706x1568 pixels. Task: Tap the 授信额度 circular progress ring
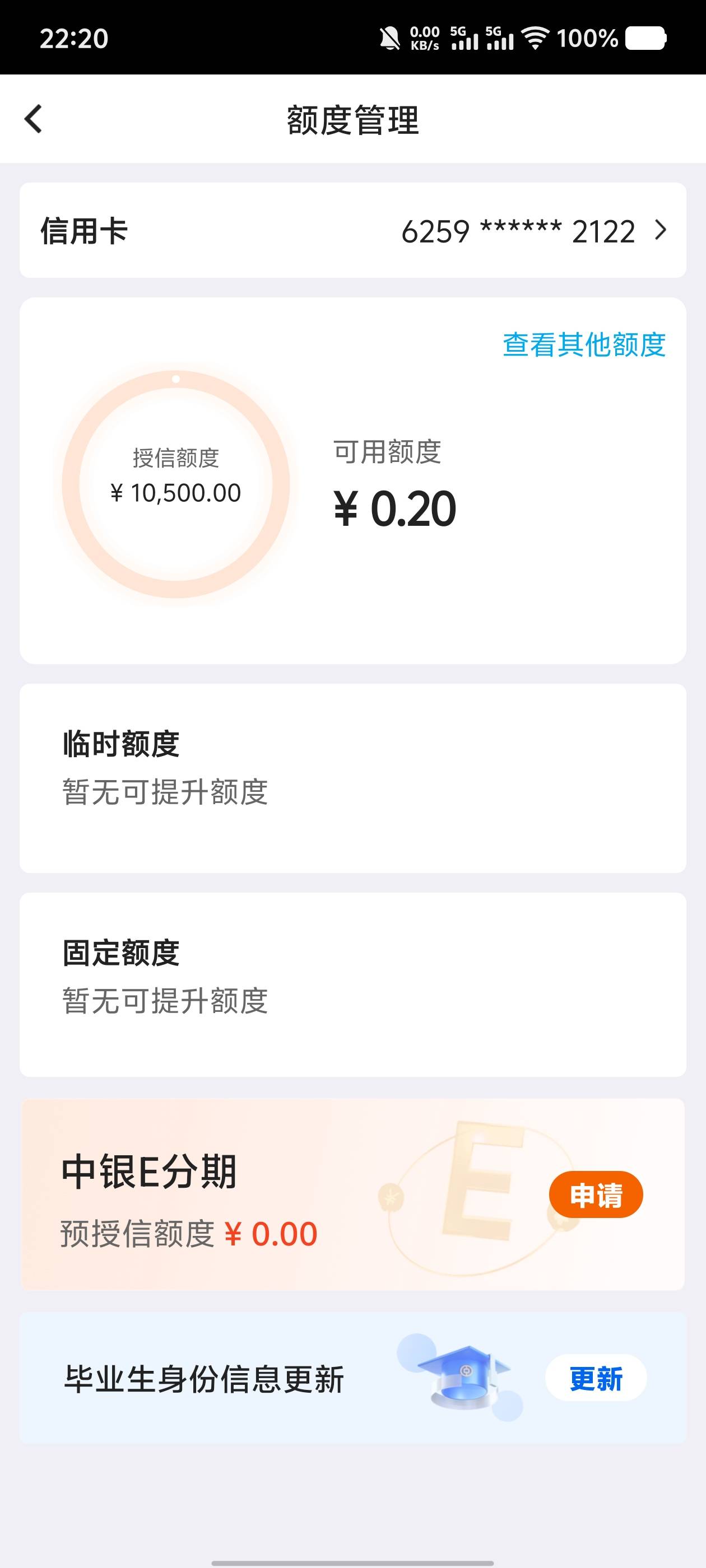pyautogui.click(x=175, y=484)
